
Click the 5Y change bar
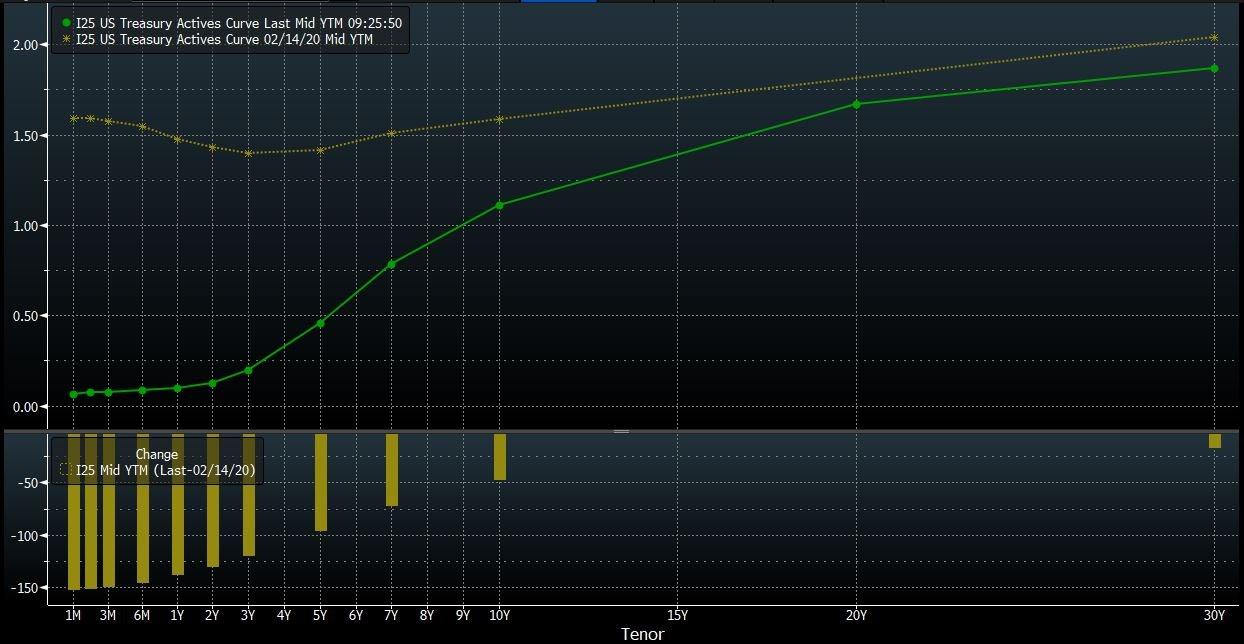[x=321, y=482]
